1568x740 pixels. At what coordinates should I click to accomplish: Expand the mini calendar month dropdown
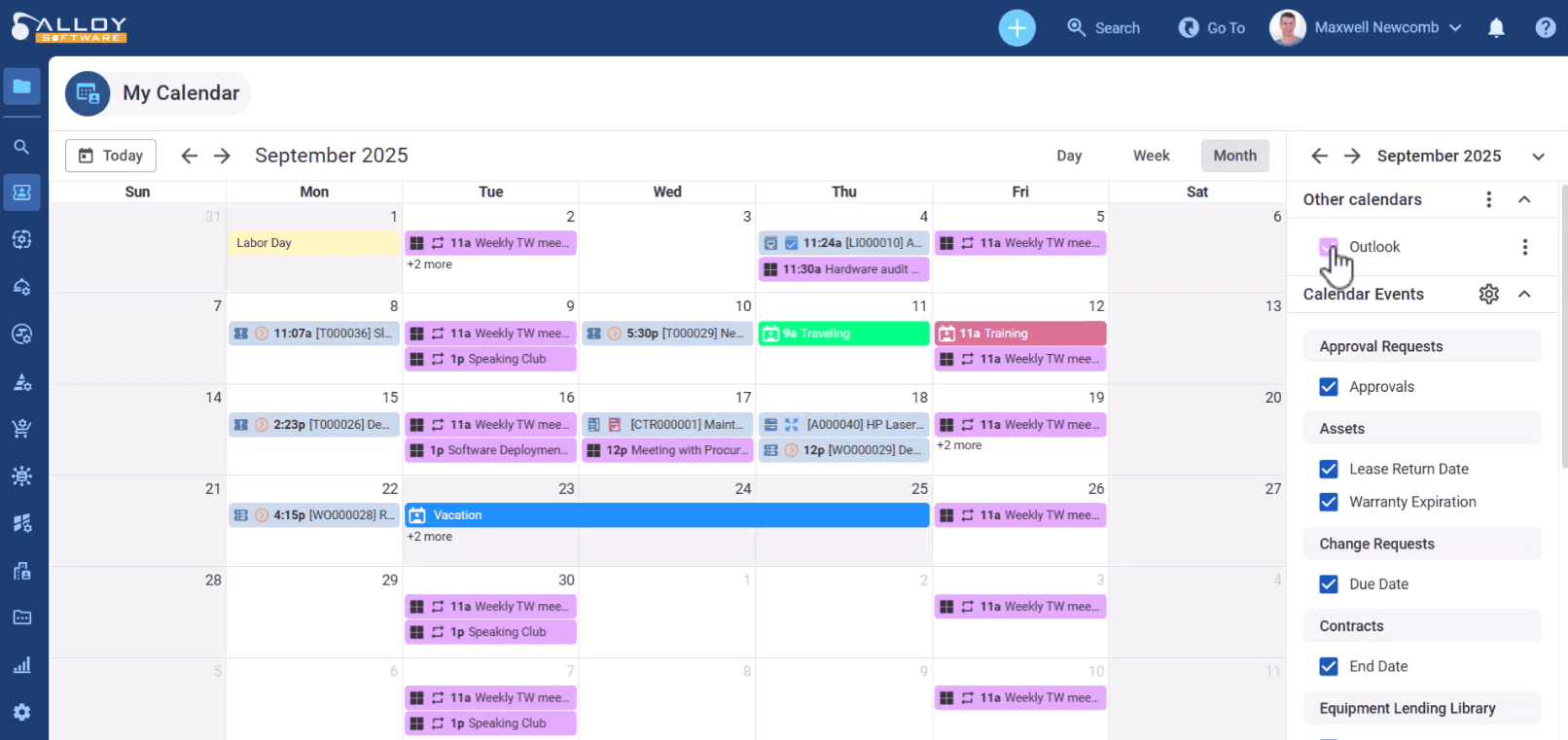point(1538,157)
